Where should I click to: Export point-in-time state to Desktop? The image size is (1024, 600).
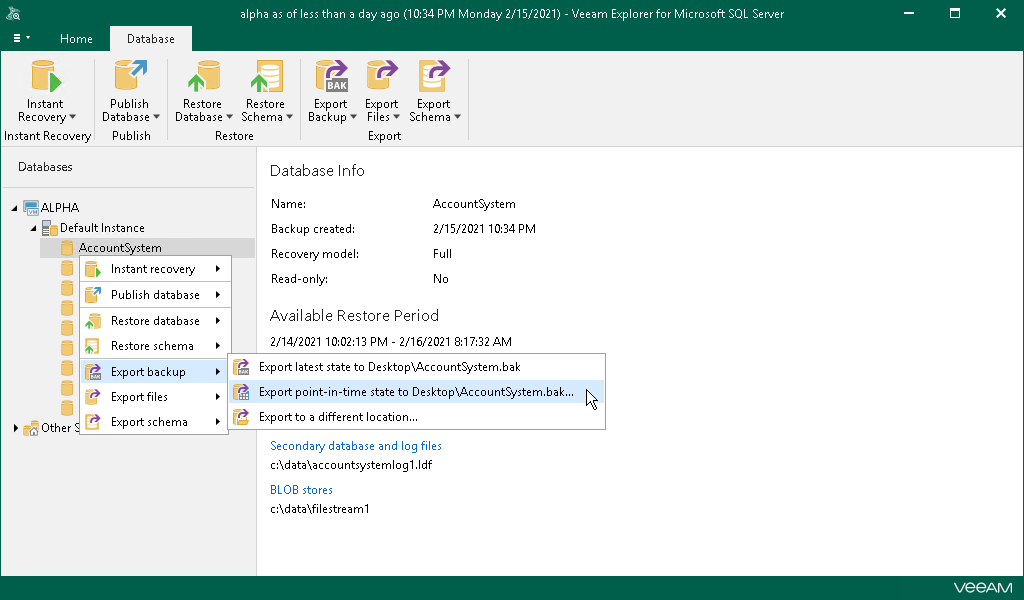tap(417, 392)
